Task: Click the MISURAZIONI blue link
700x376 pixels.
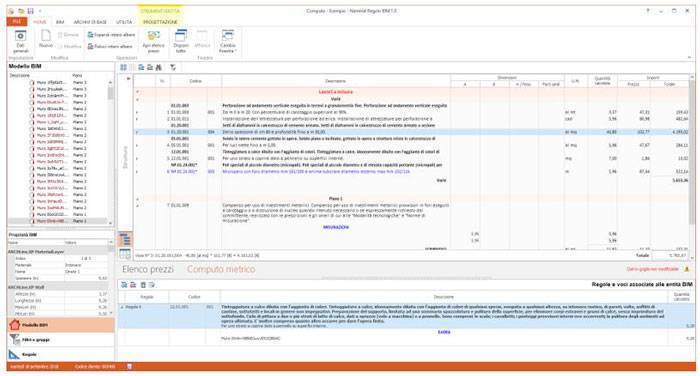Action: pos(336,227)
